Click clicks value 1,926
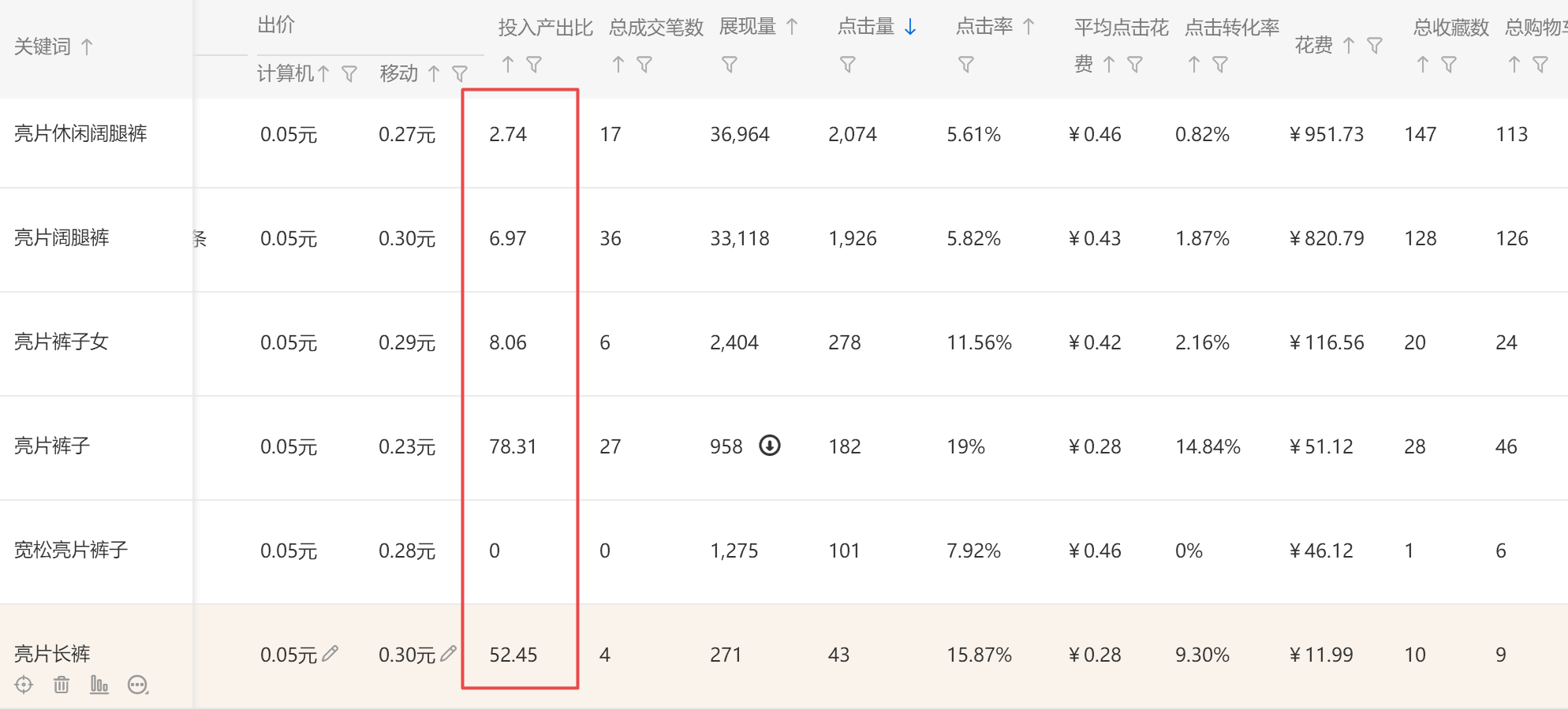The width and height of the screenshot is (1568, 709). click(x=853, y=238)
